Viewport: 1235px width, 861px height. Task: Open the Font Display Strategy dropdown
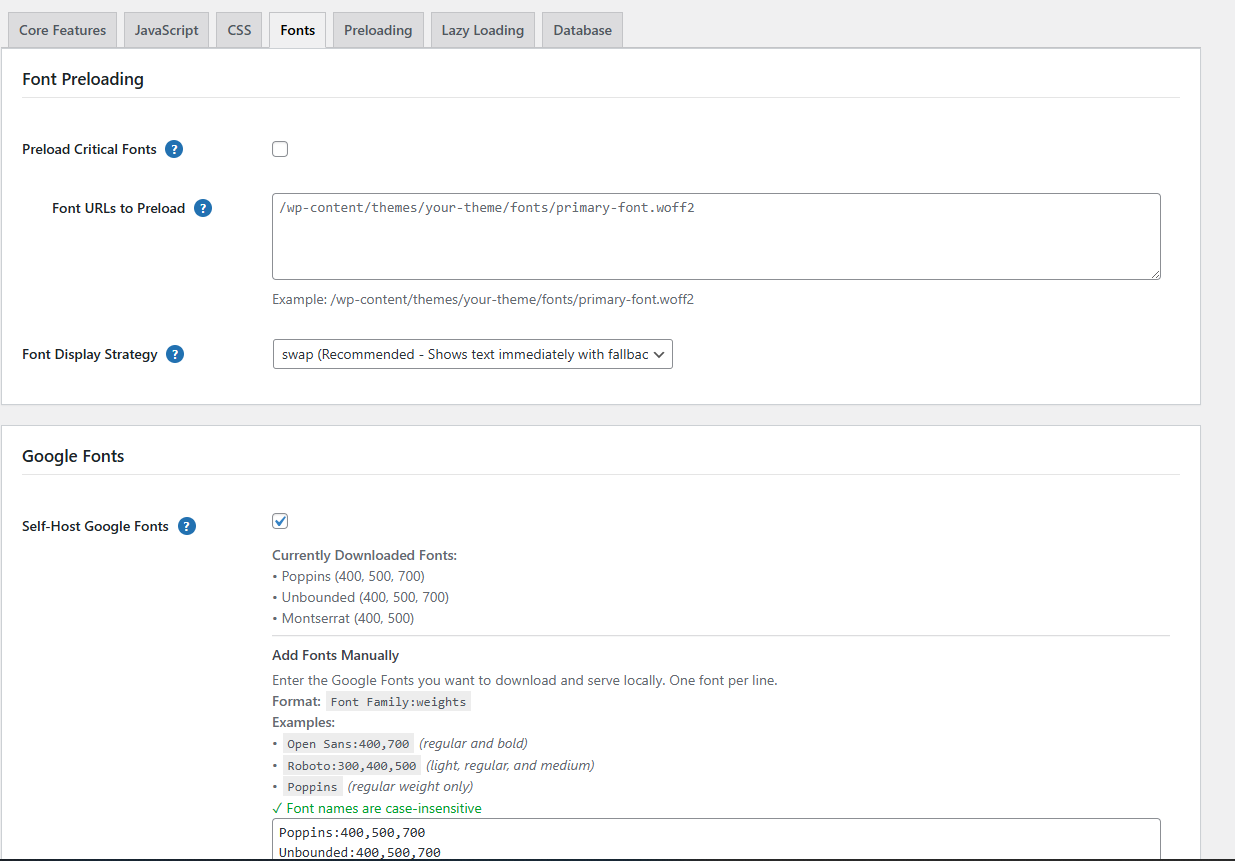[472, 353]
